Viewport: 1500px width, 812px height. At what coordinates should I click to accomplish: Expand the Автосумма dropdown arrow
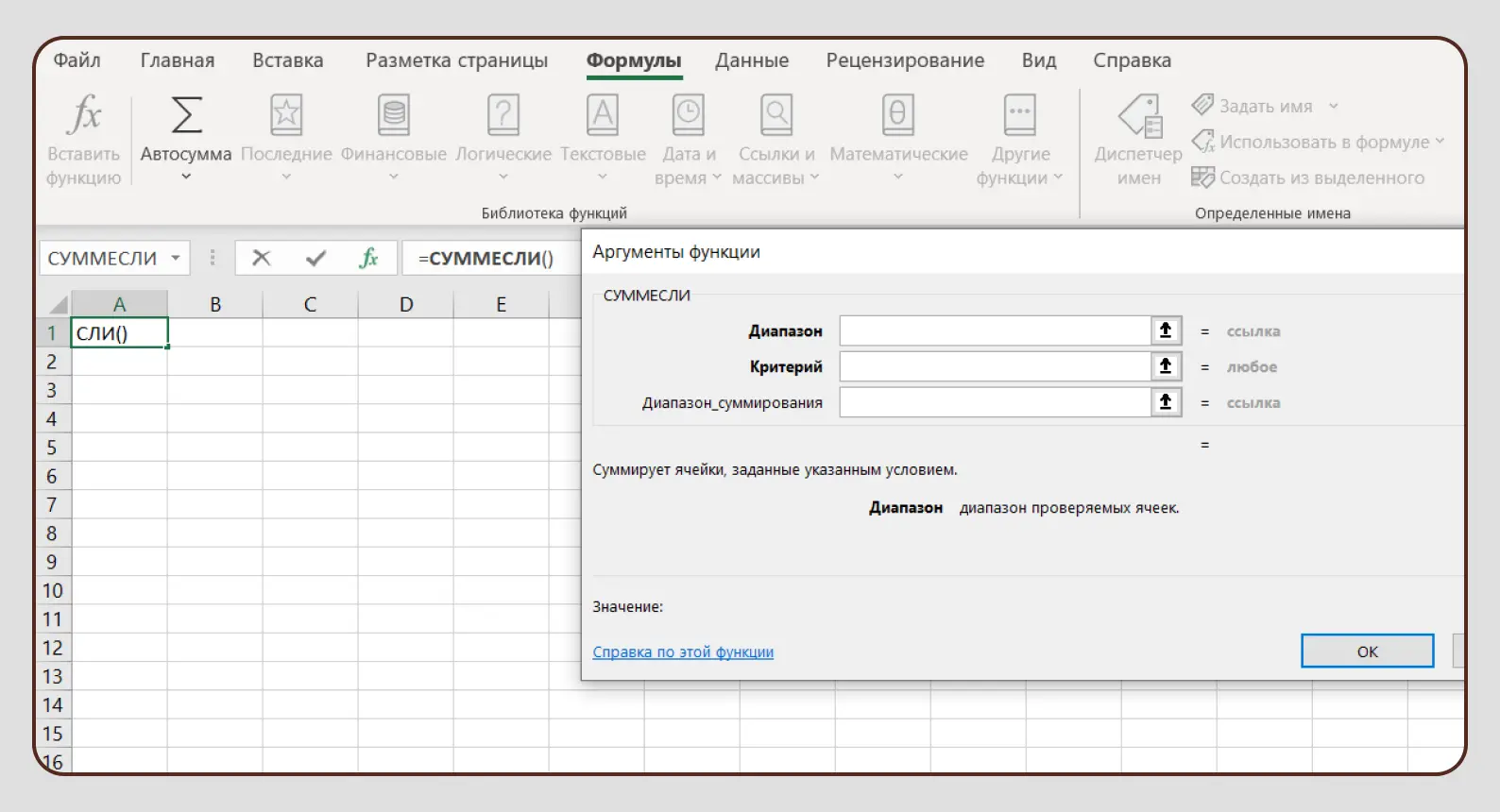tap(186, 177)
